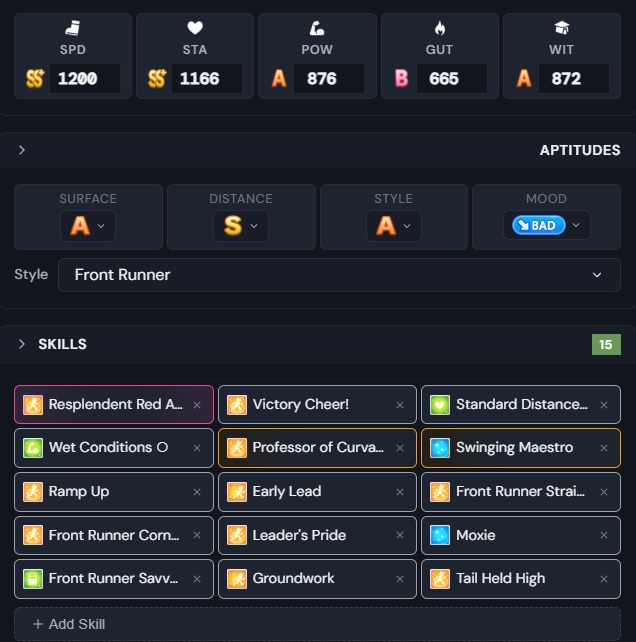Screen dimensions: 636x642
Task: Edit the WIT value 872
Action: click(x=574, y=78)
